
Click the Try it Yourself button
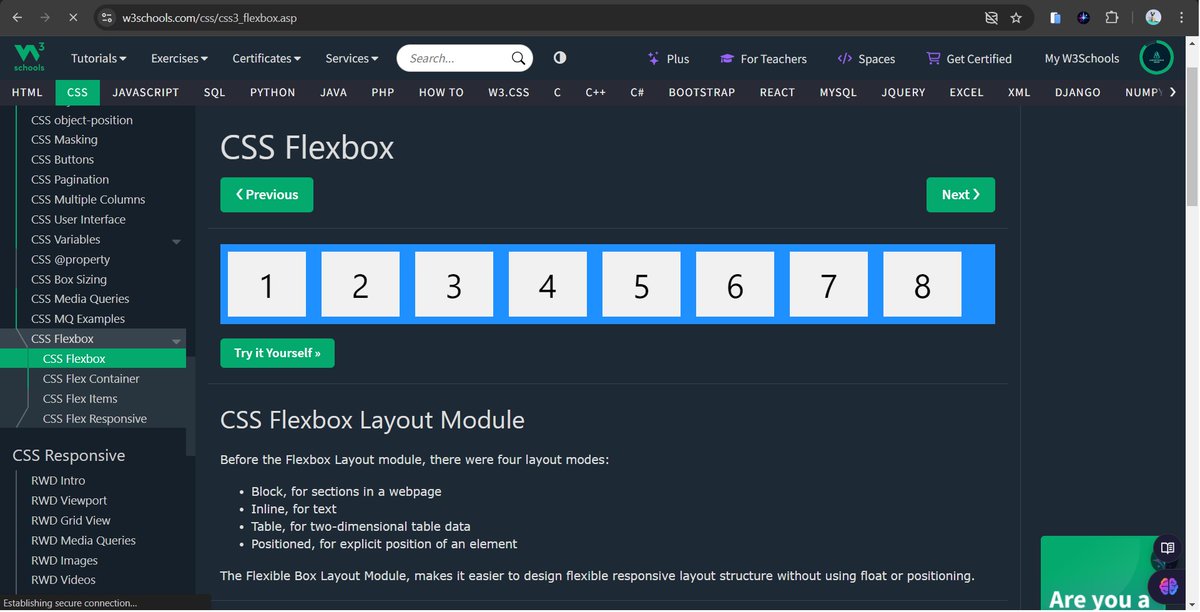coord(277,353)
